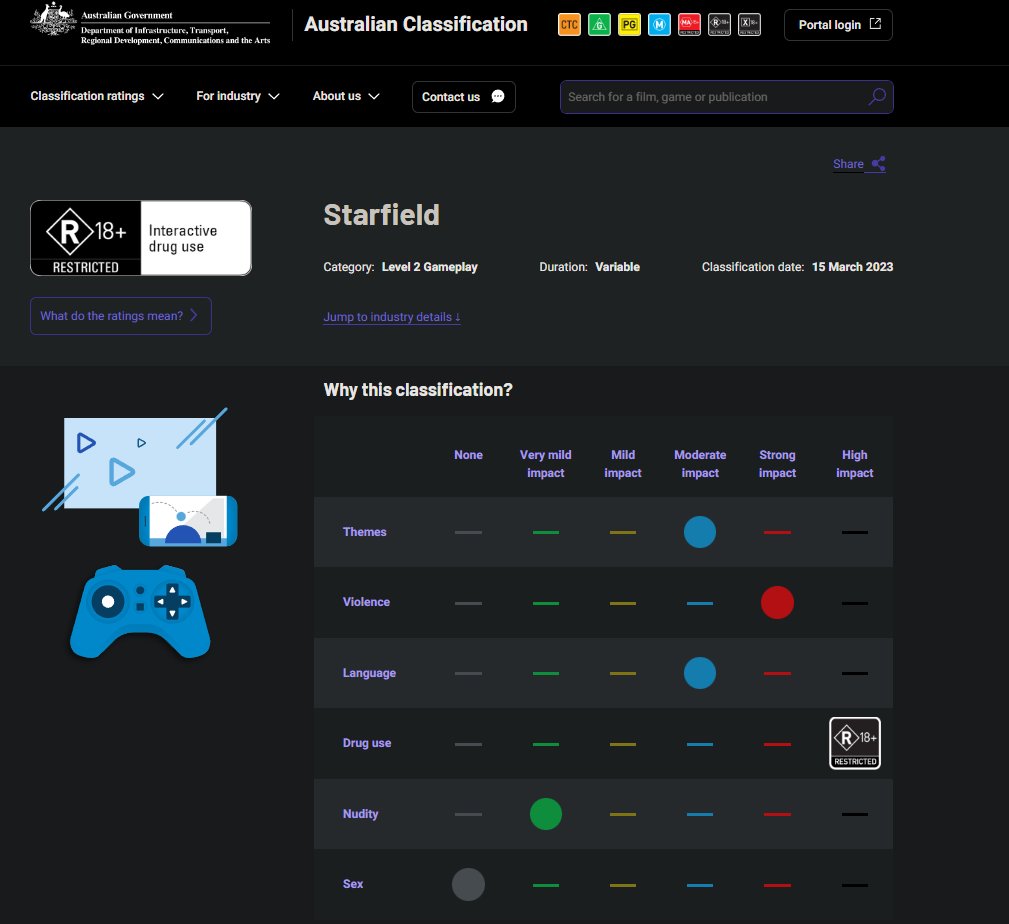Screen dimensions: 1009x924
Task: Click the R18+ rating icon in header
Action: (x=719, y=25)
